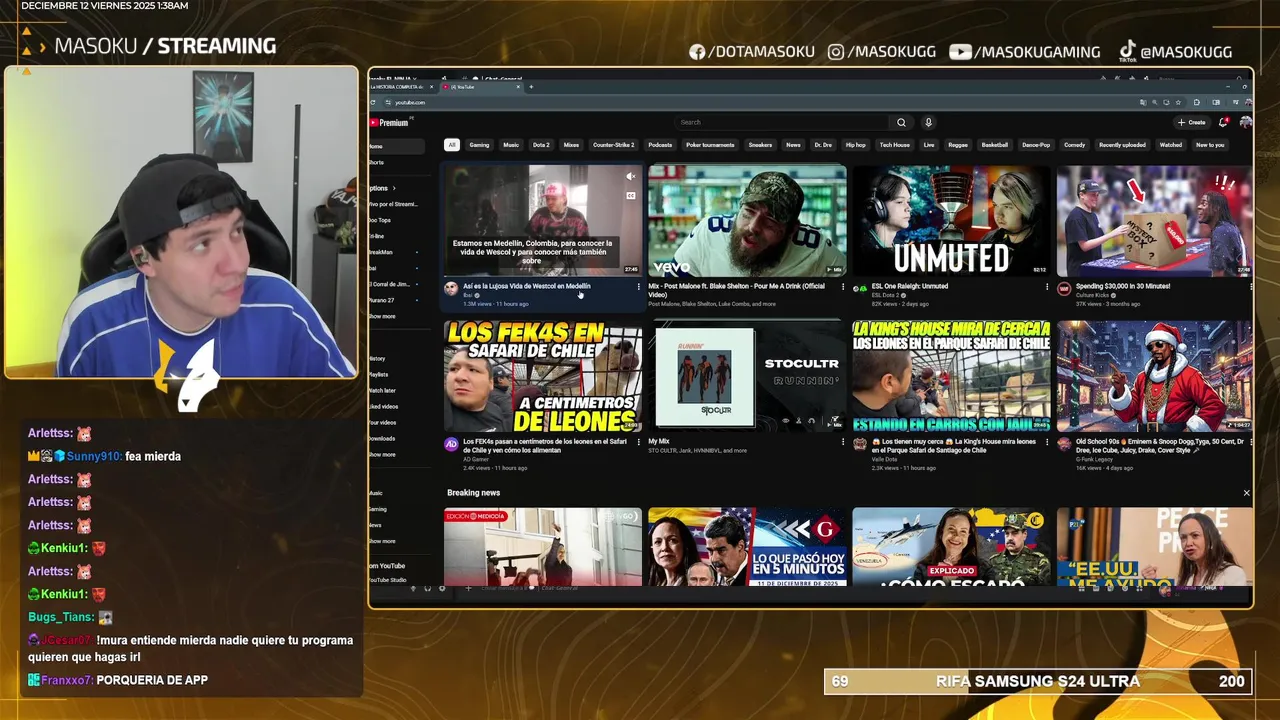Switch to the La Historia Completa tab
Viewport: 1280px width, 720px height.
point(398,87)
